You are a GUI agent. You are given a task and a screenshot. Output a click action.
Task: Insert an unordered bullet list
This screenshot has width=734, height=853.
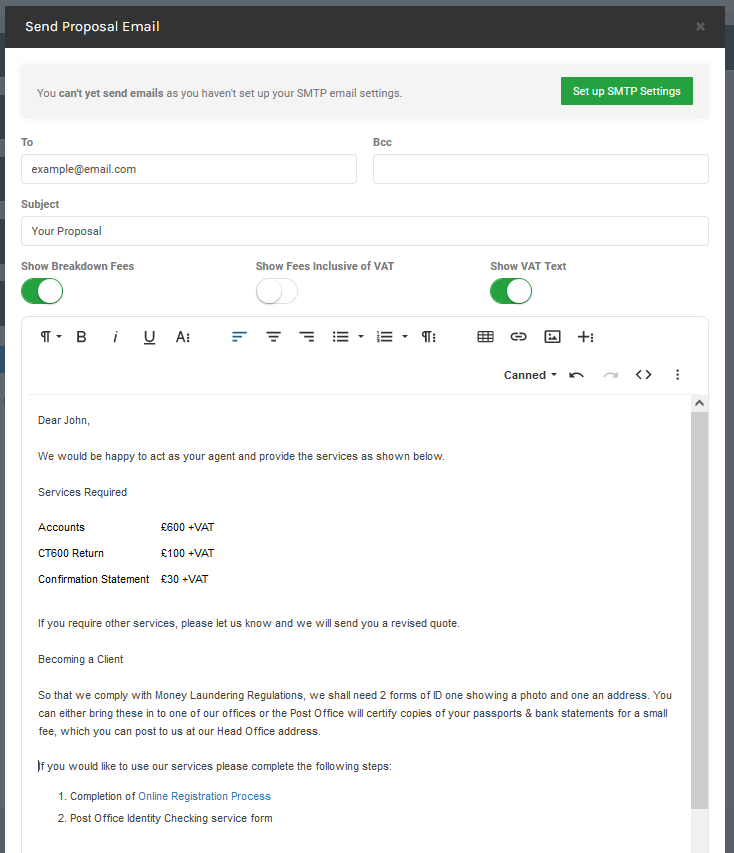341,337
